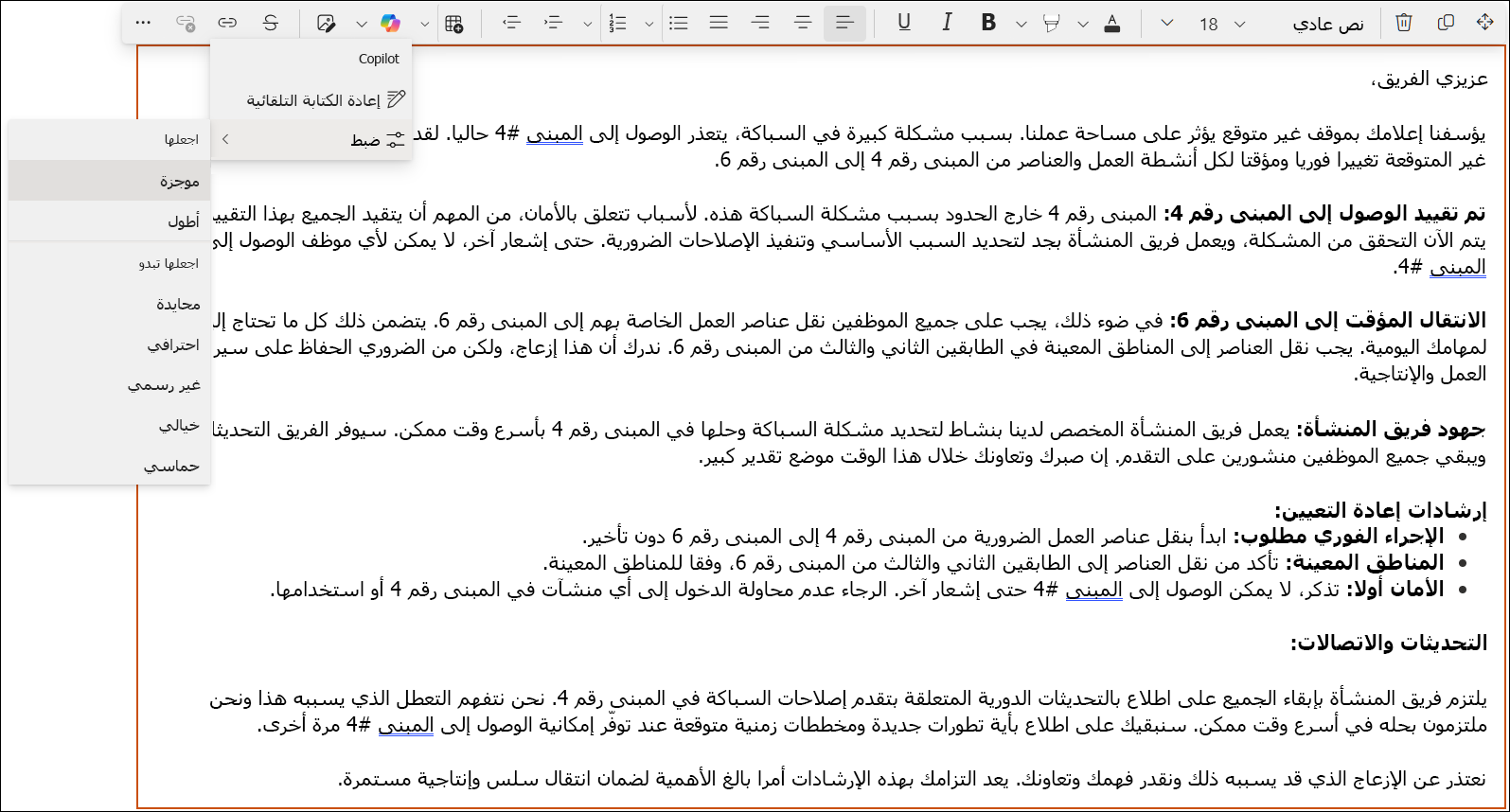
Task: Toggle underline formatting
Action: click(904, 23)
